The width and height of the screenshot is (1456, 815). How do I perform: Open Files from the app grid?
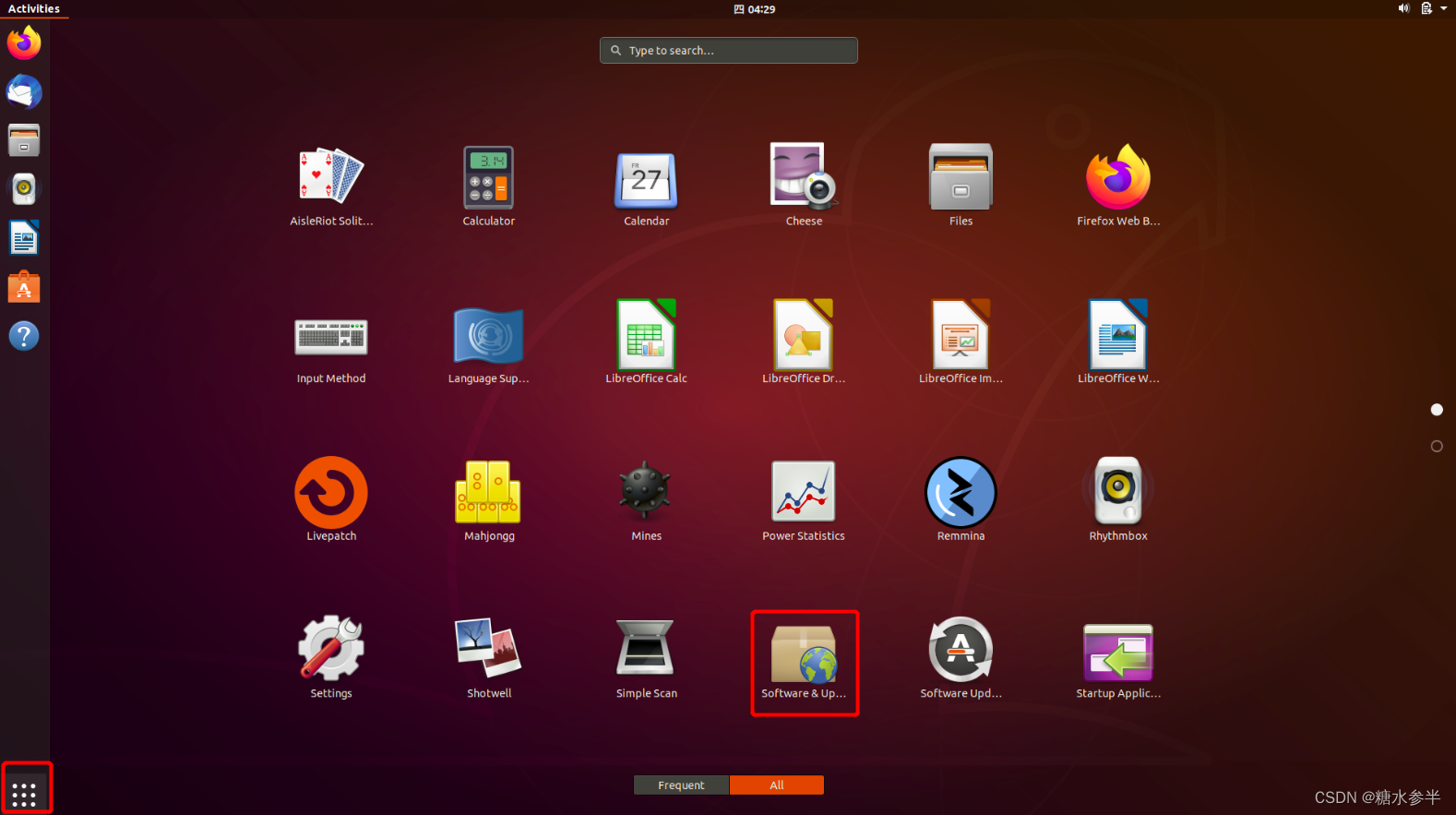961,185
